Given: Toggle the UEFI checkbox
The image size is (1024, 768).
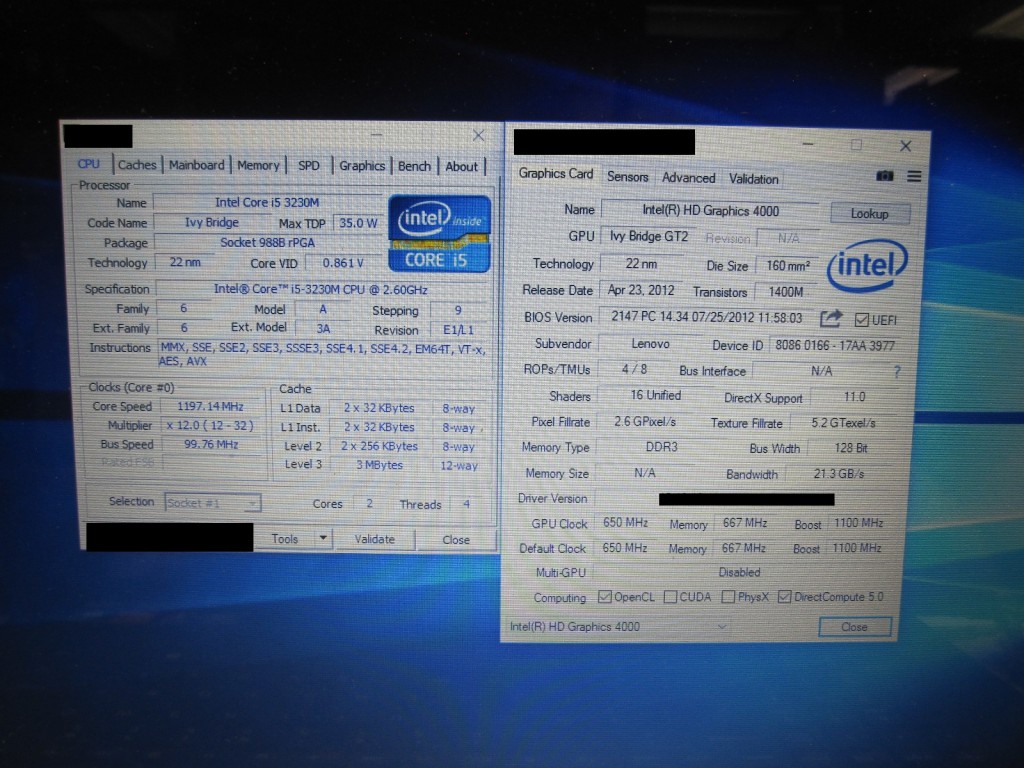Looking at the screenshot, I should 861,320.
